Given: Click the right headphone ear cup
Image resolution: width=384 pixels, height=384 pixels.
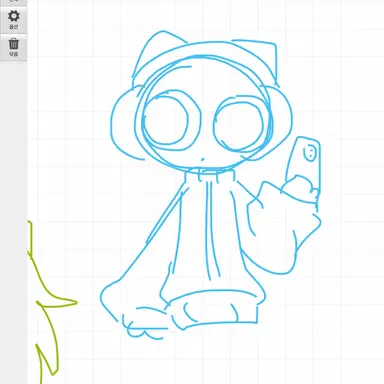Looking at the screenshot, I should click(280, 122).
